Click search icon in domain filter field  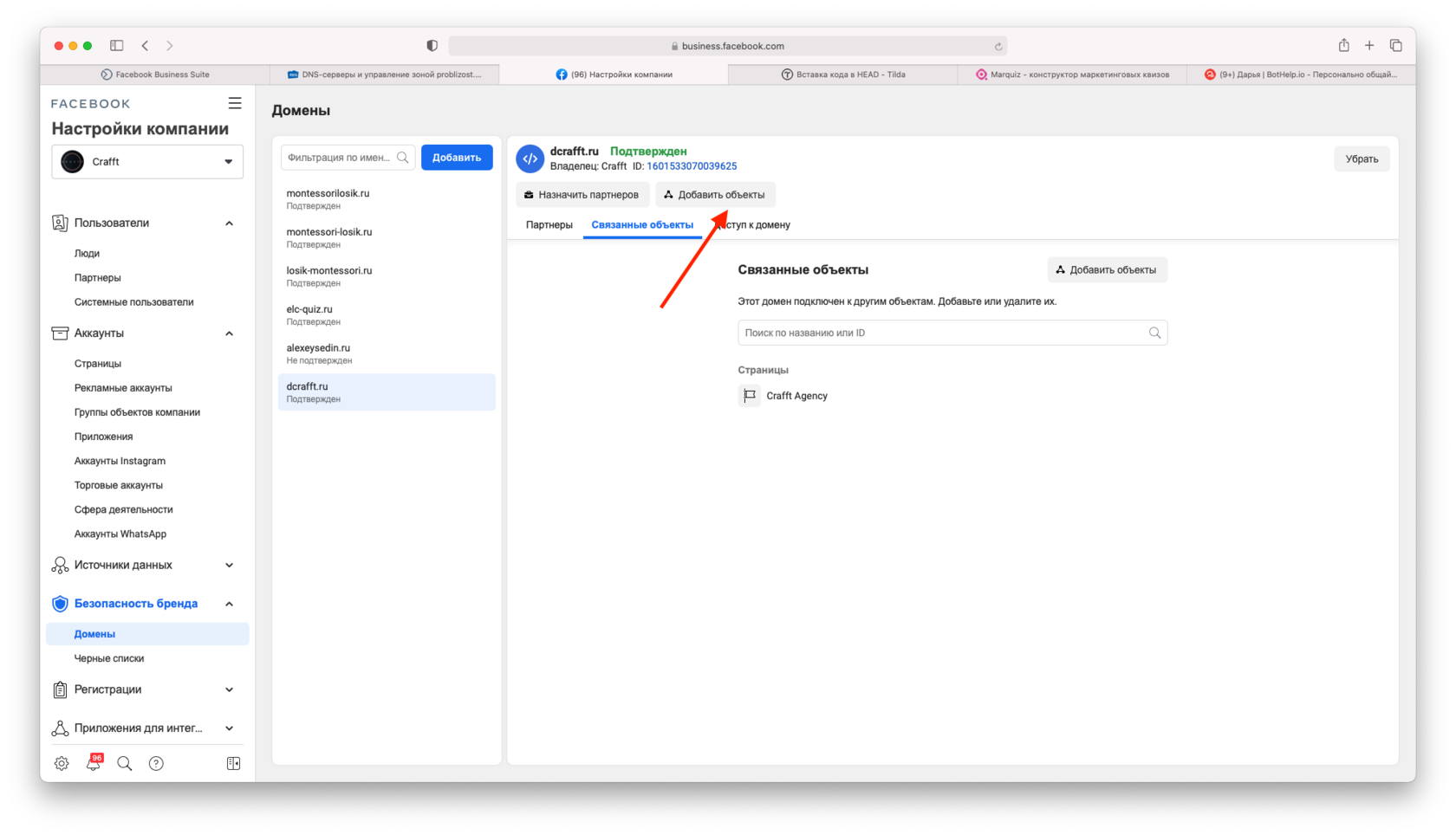click(x=403, y=158)
